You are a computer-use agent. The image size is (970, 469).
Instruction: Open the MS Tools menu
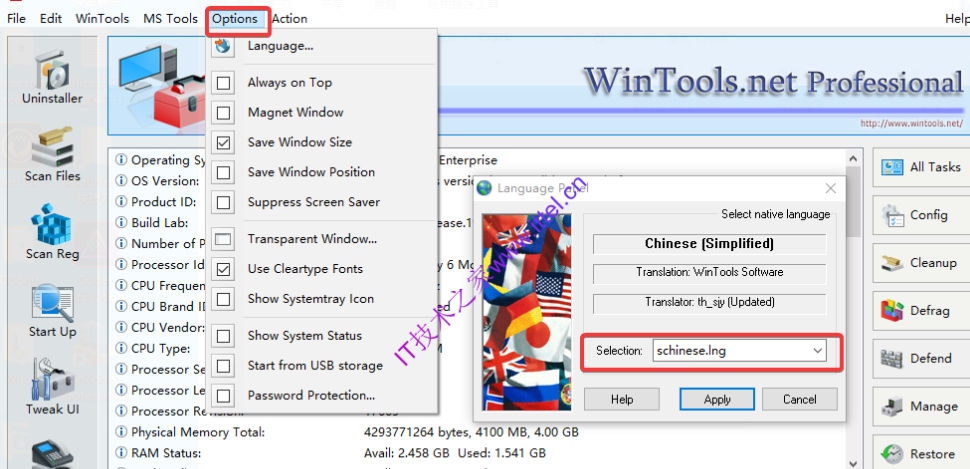[170, 18]
